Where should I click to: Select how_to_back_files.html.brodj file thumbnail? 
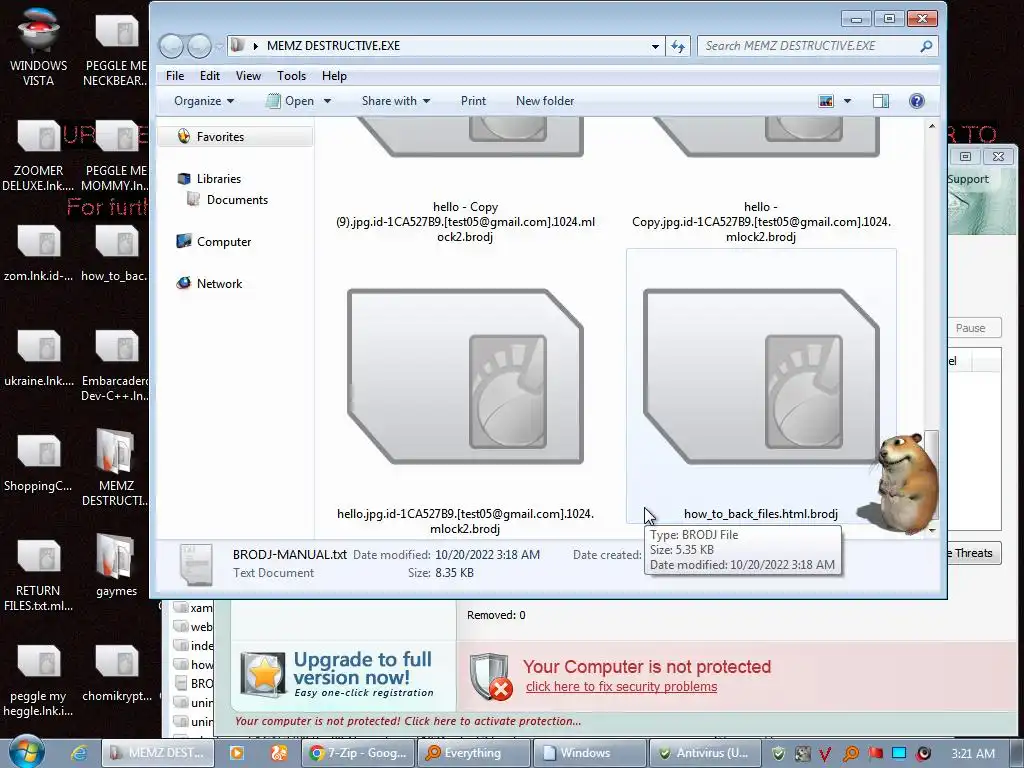coord(761,377)
